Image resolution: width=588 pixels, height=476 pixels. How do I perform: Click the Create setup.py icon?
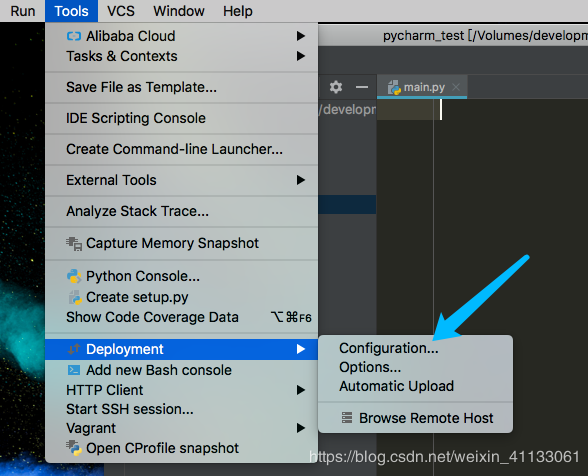point(75,297)
